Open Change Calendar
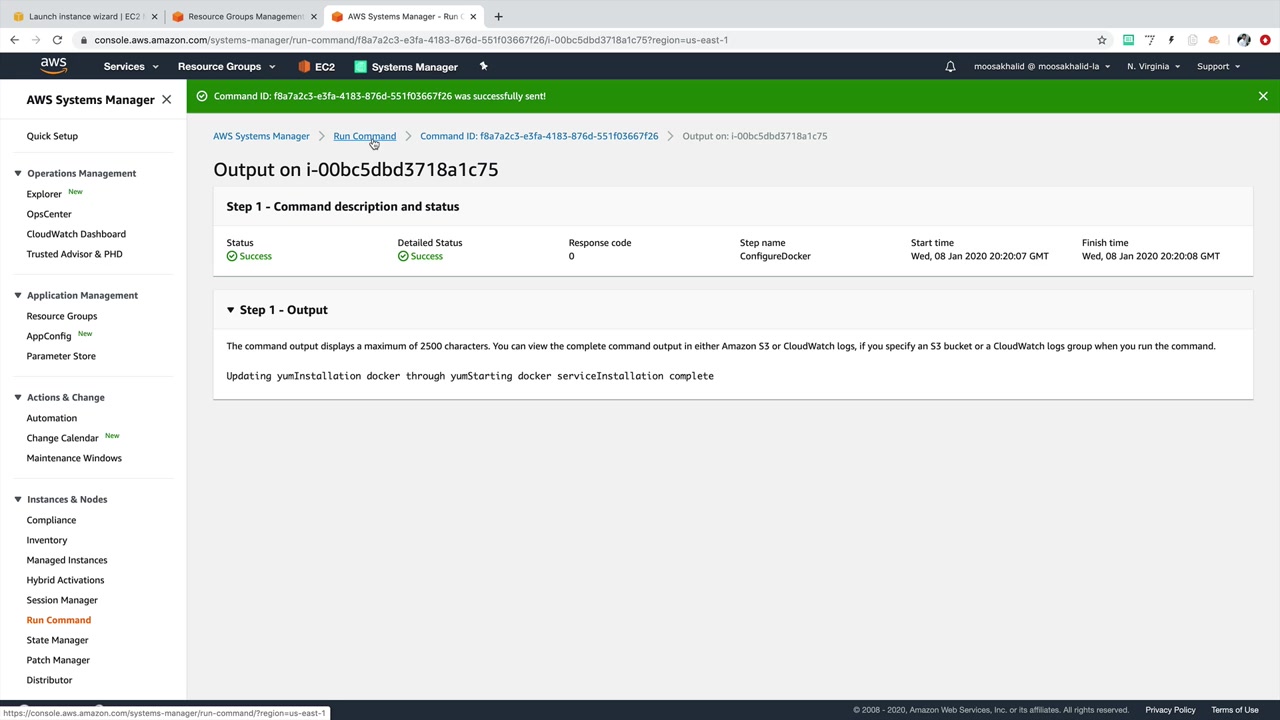The height and width of the screenshot is (720, 1280). tap(63, 438)
